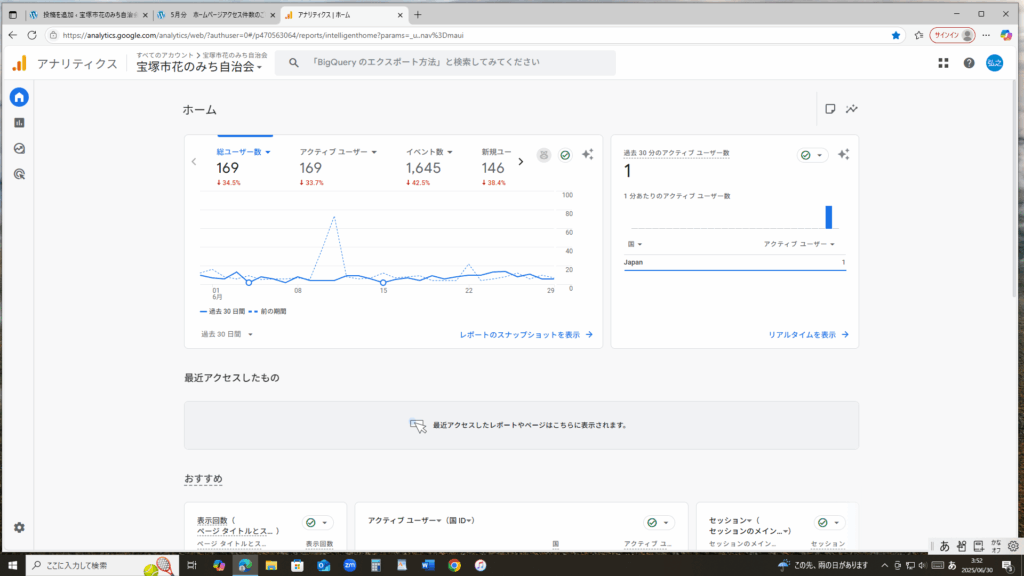Open the Explore icon in the left sidebar
Screen dimensions: 1024x576
click(x=19, y=149)
